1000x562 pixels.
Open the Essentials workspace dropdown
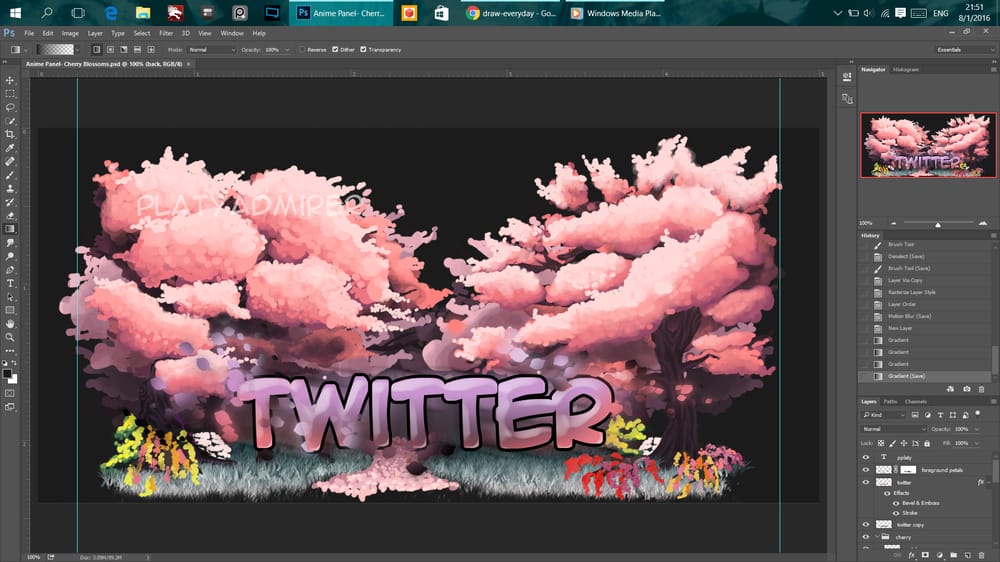pyautogui.click(x=965, y=49)
